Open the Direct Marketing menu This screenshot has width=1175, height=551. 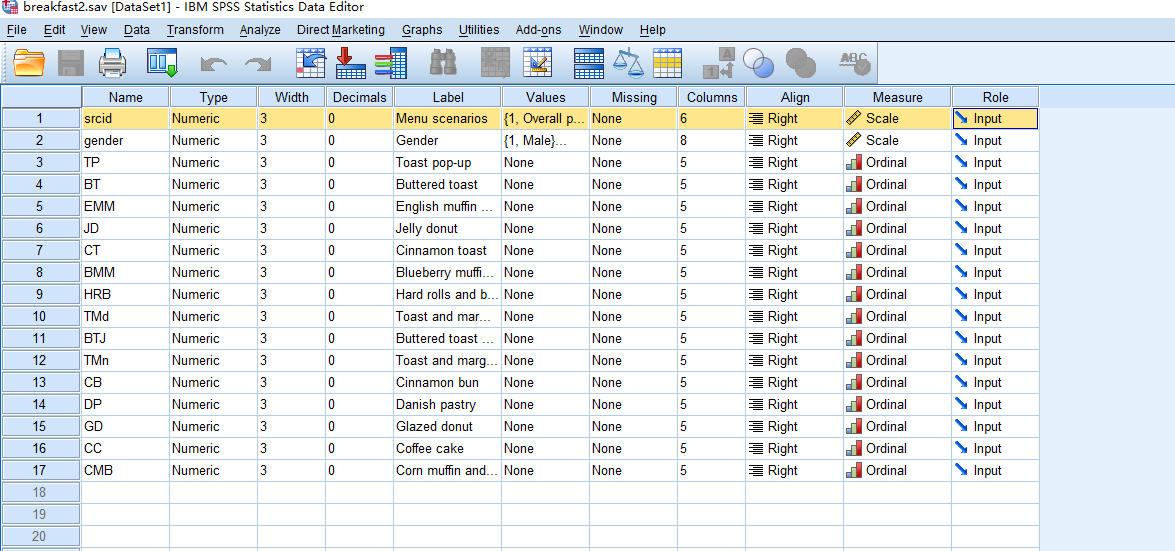pyautogui.click(x=340, y=30)
